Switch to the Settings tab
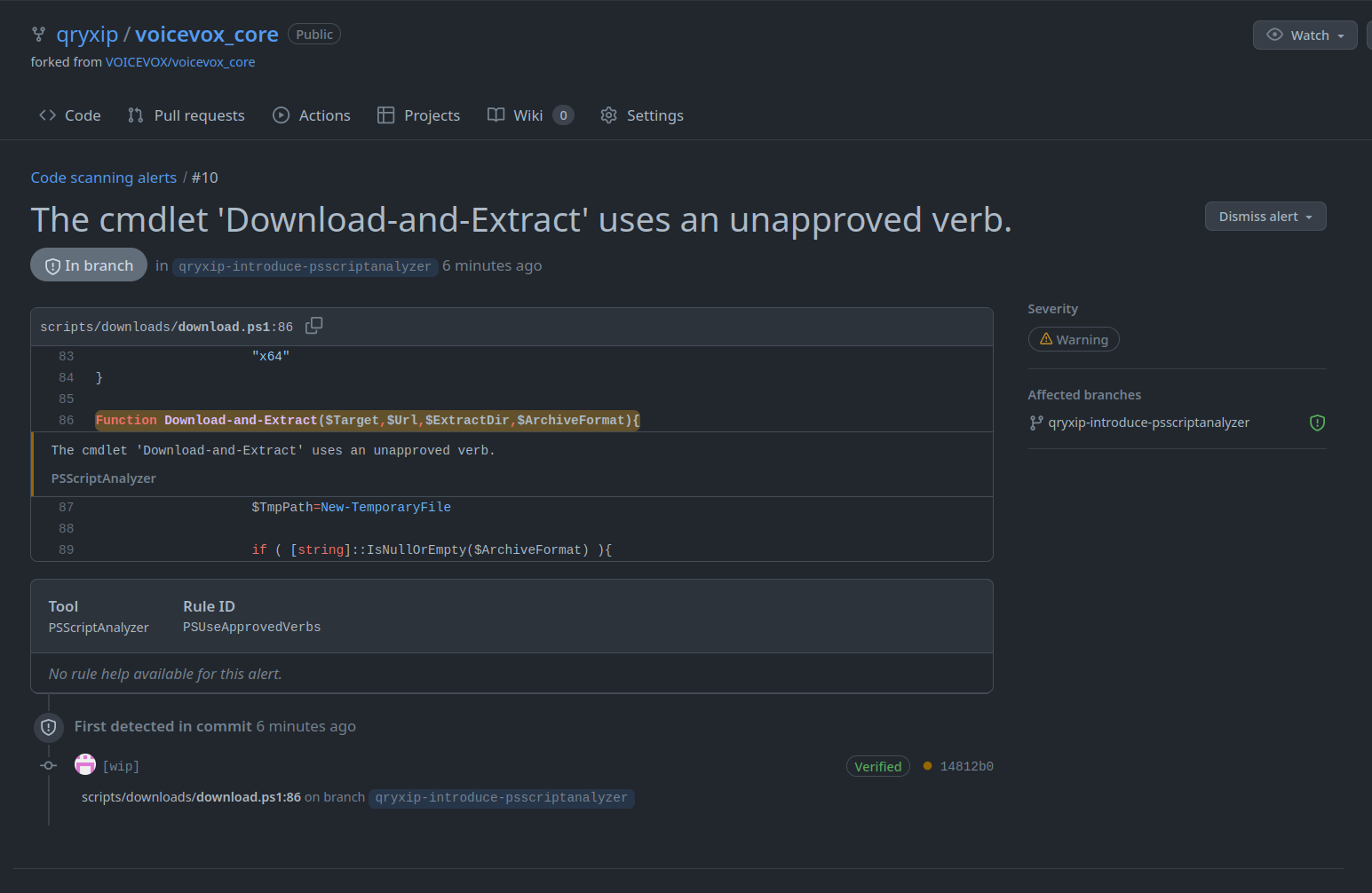The image size is (1372, 893). pyautogui.click(x=641, y=115)
